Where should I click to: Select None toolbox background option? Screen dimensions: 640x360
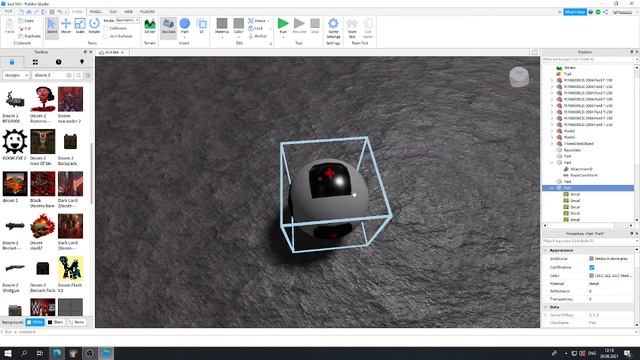(x=76, y=322)
